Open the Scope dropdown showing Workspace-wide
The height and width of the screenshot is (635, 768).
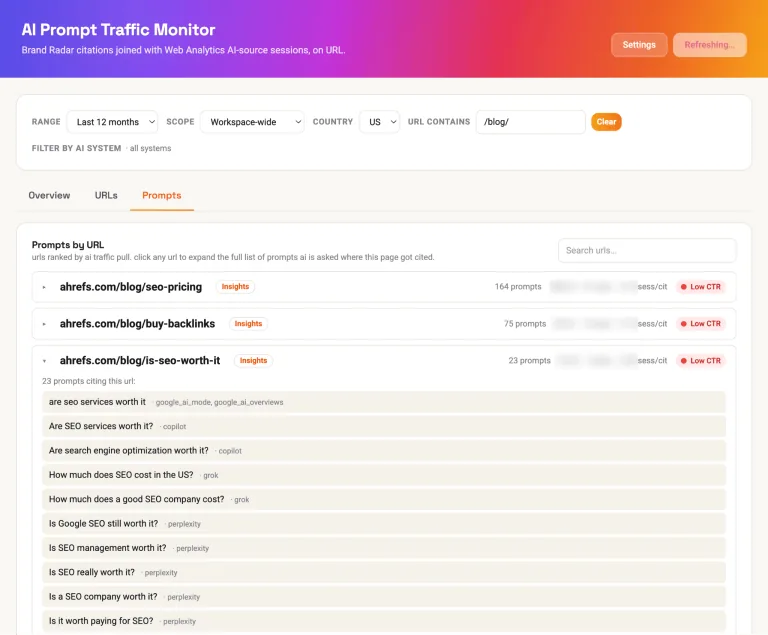(x=252, y=122)
